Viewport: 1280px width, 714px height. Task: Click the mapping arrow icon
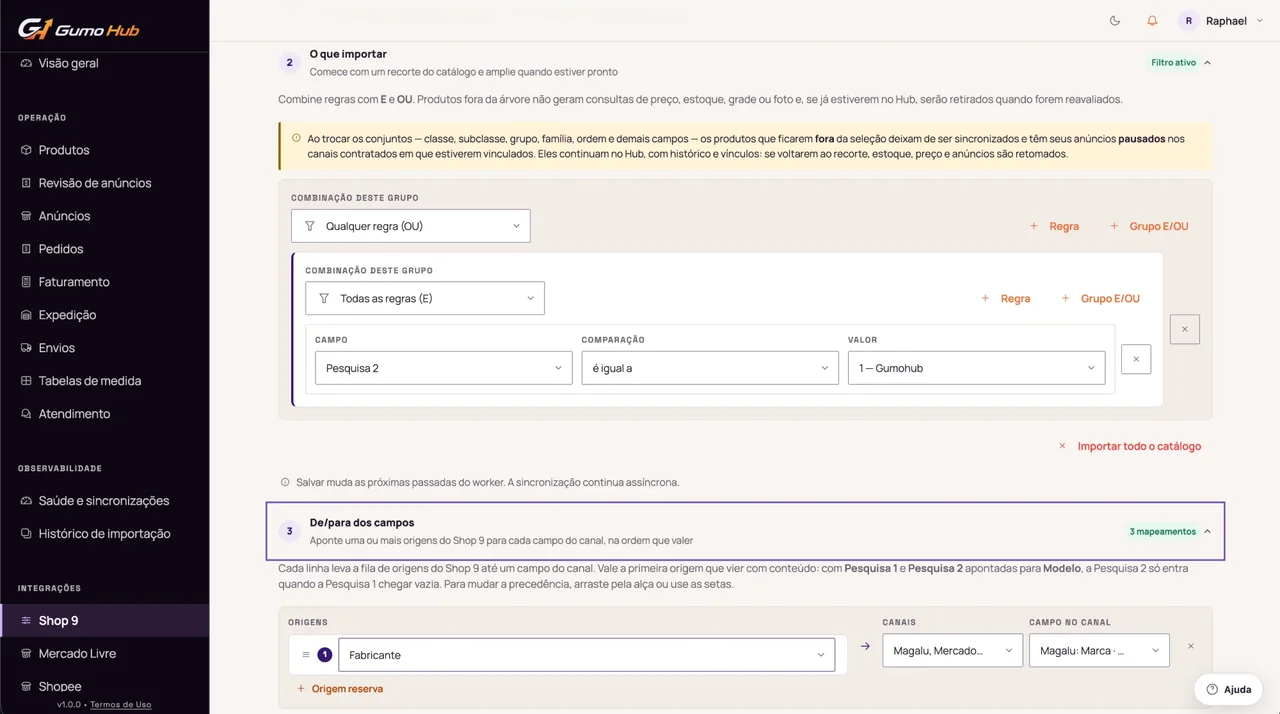coord(865,646)
